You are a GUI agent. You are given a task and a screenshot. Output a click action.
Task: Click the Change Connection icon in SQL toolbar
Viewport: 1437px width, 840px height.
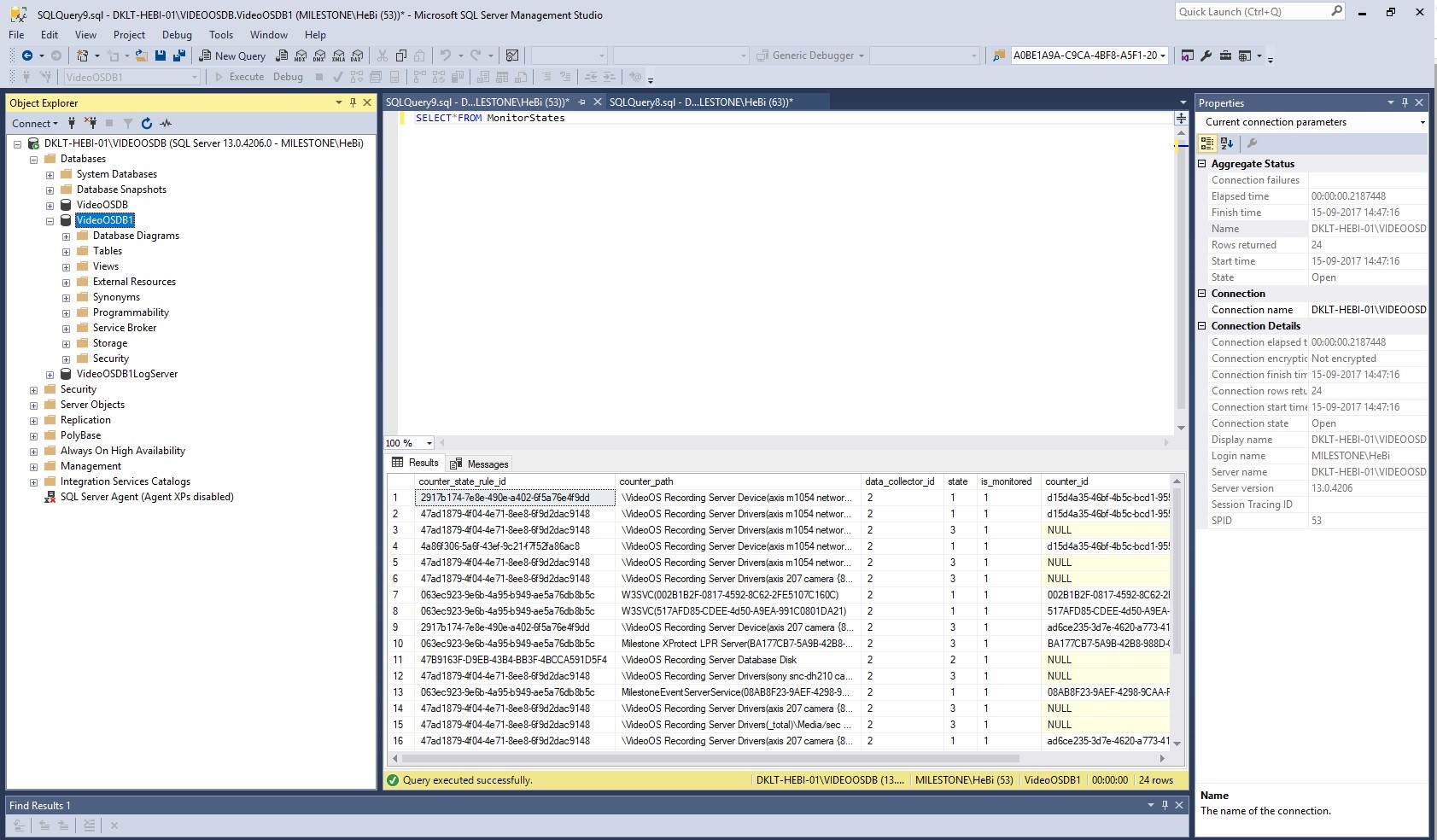click(x=45, y=77)
